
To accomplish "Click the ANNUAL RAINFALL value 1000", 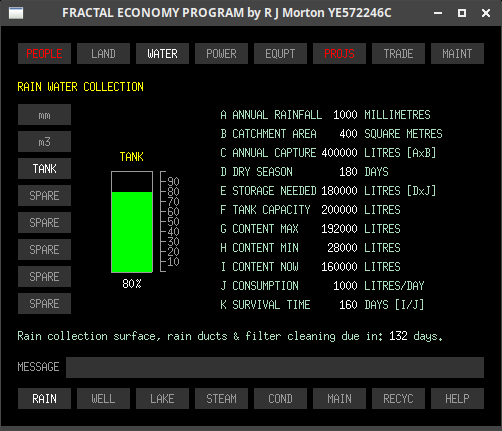I will [x=345, y=115].
